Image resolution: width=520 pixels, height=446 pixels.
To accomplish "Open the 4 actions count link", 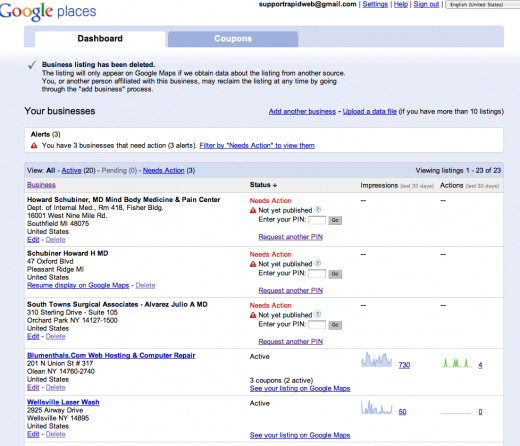I will coord(480,365).
